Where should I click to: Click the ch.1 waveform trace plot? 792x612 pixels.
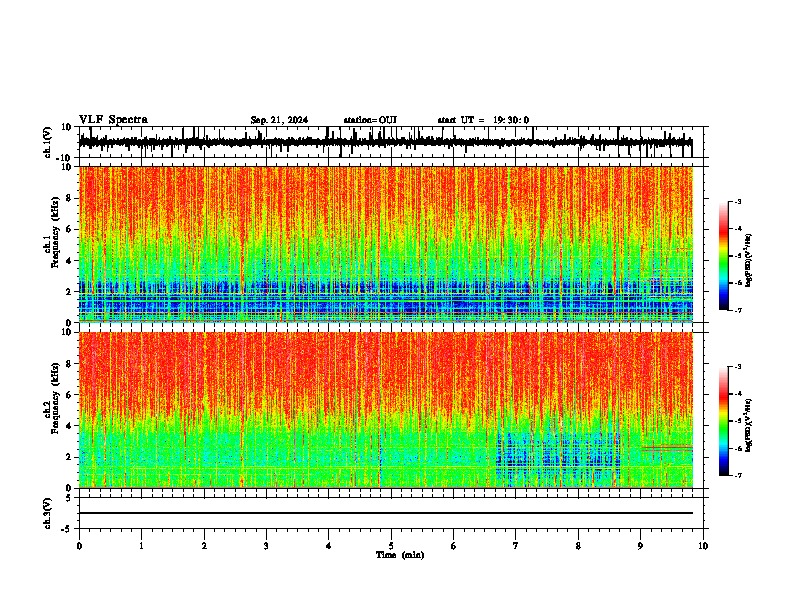[x=385, y=142]
